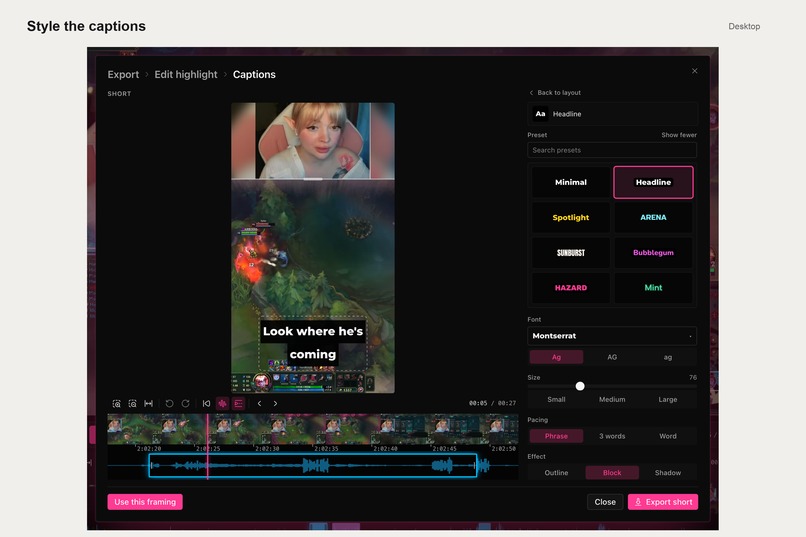Go to next caption segment
The image size is (806, 537).
click(276, 403)
